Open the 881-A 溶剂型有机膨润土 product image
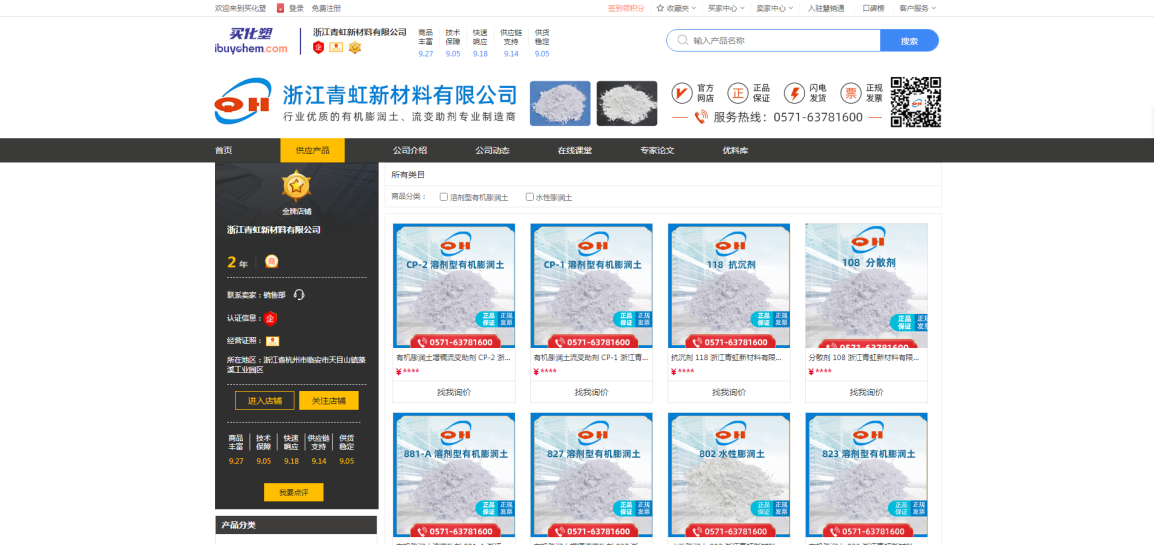Viewport: 1154px width, 545px height. tap(454, 475)
